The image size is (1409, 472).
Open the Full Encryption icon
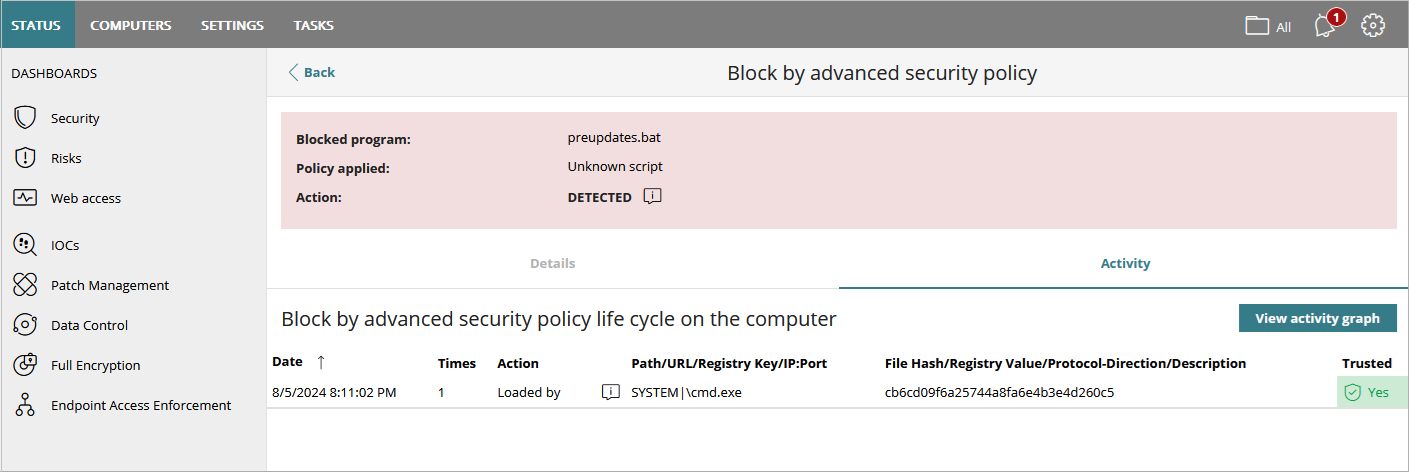click(25, 365)
